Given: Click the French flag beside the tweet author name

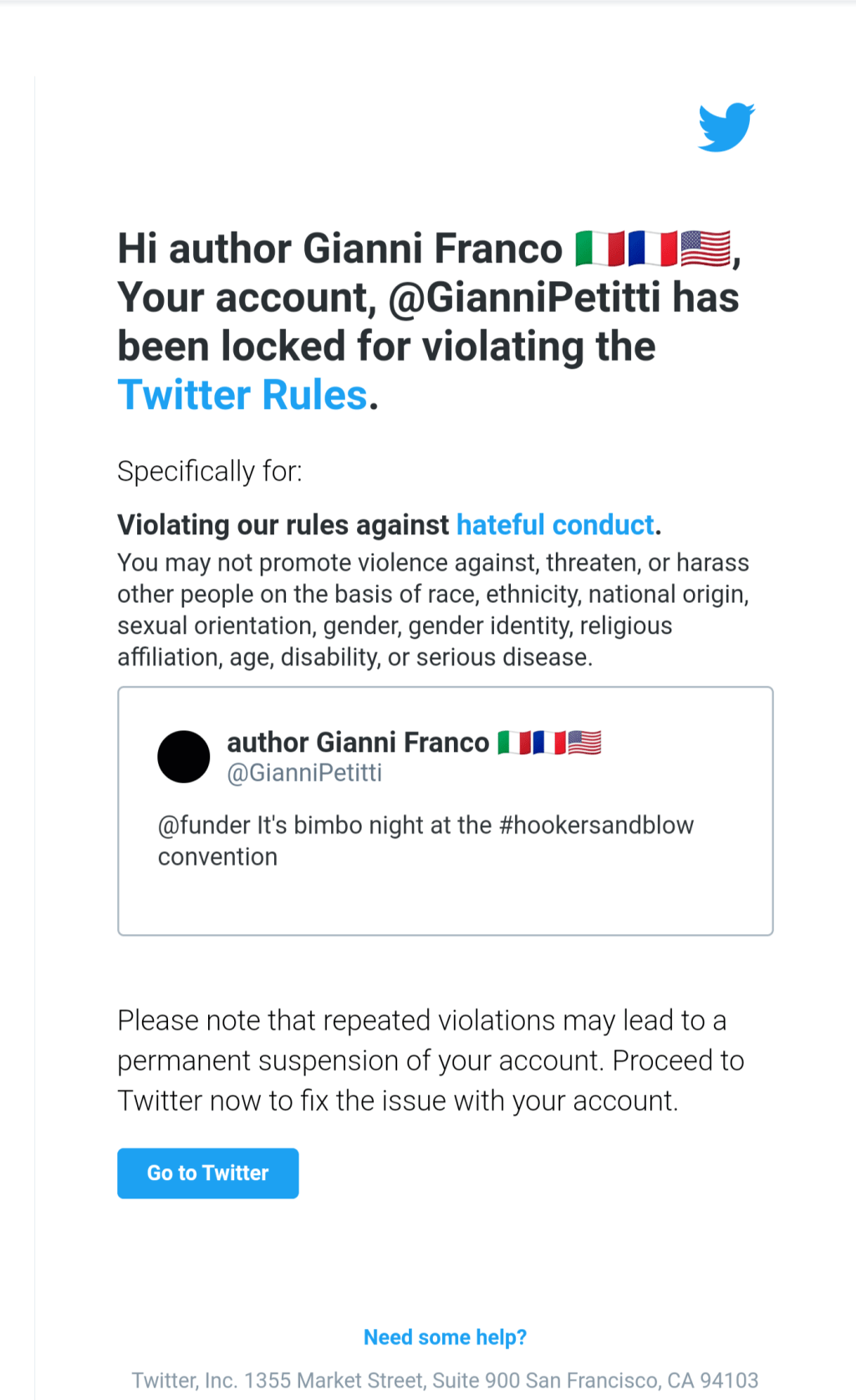Looking at the screenshot, I should [x=548, y=742].
